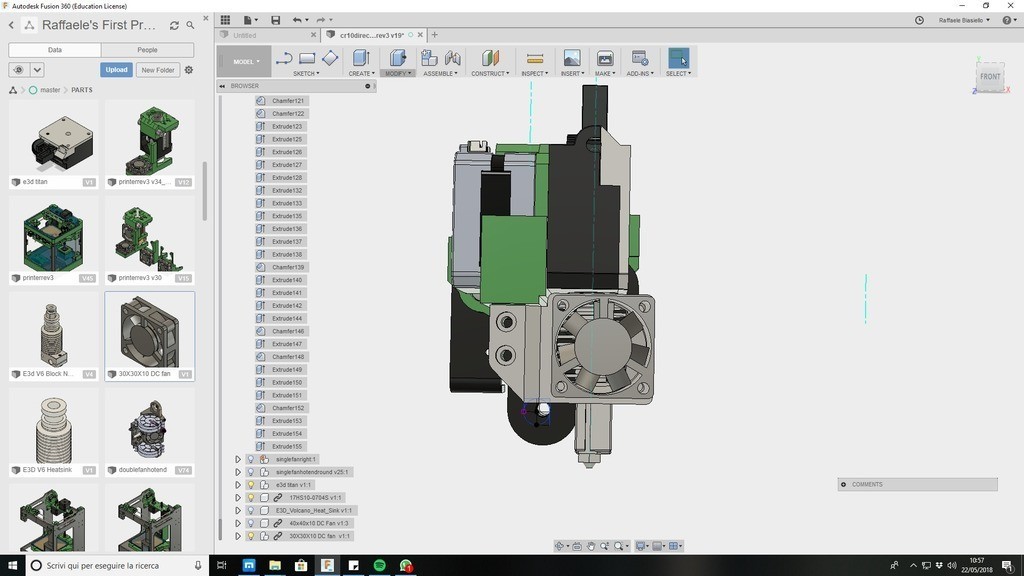Viewport: 1024px width, 576px height.
Task: Click the new tab plus button
Action: 434,35
